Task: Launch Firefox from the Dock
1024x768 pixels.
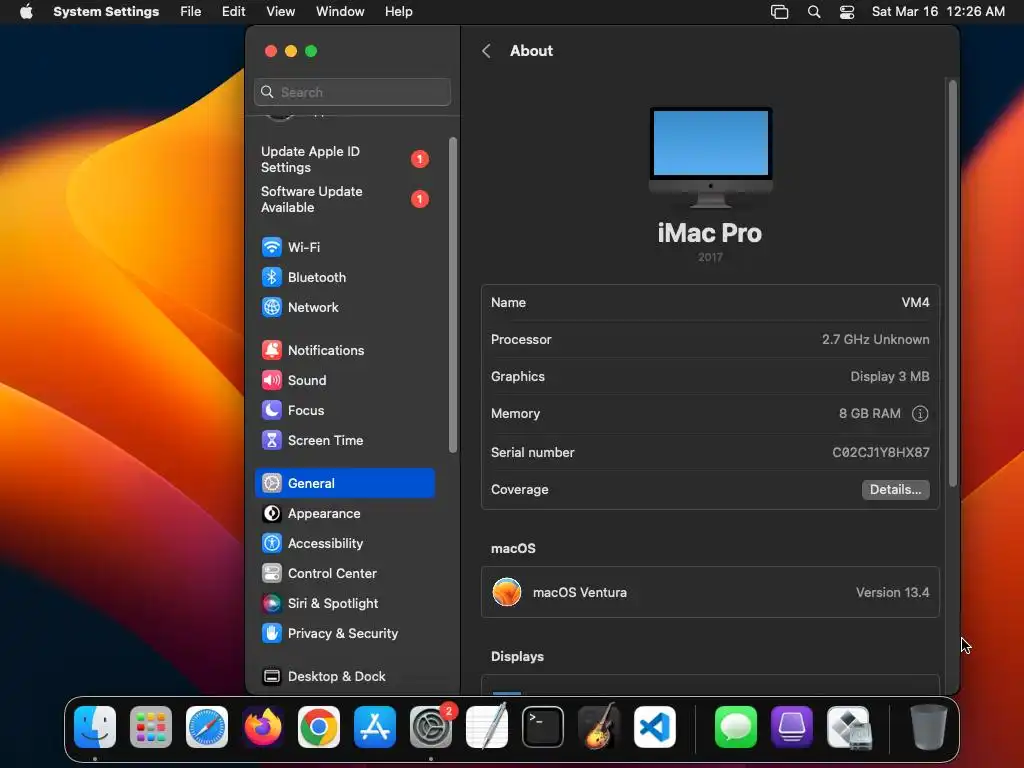Action: (x=263, y=727)
